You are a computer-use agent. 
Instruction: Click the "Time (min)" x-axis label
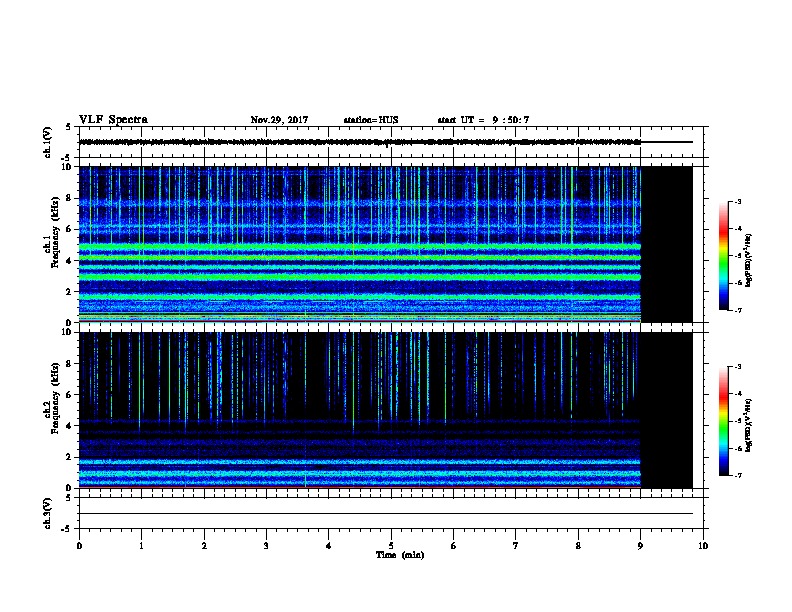click(x=400, y=555)
